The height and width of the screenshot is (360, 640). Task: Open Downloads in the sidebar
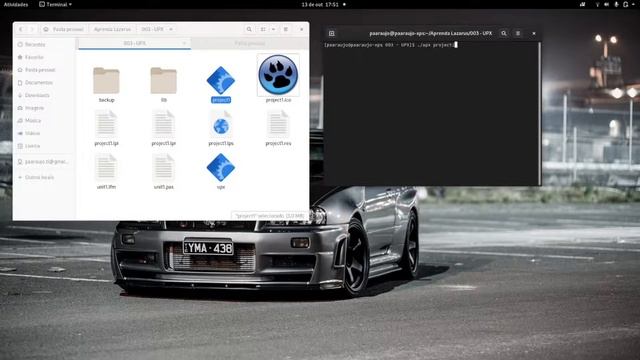coord(44,95)
